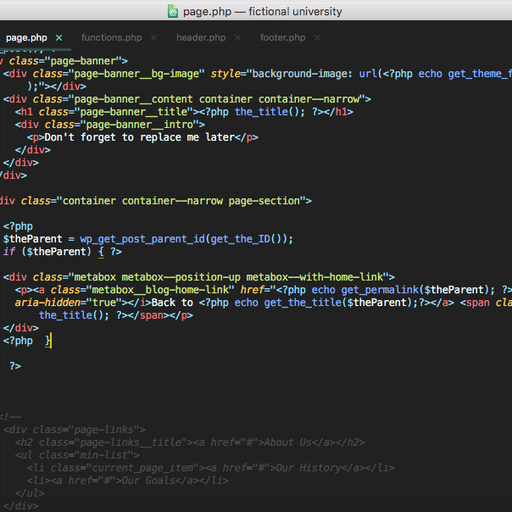Click 'aria-hidden' attribute name

(x=48, y=303)
